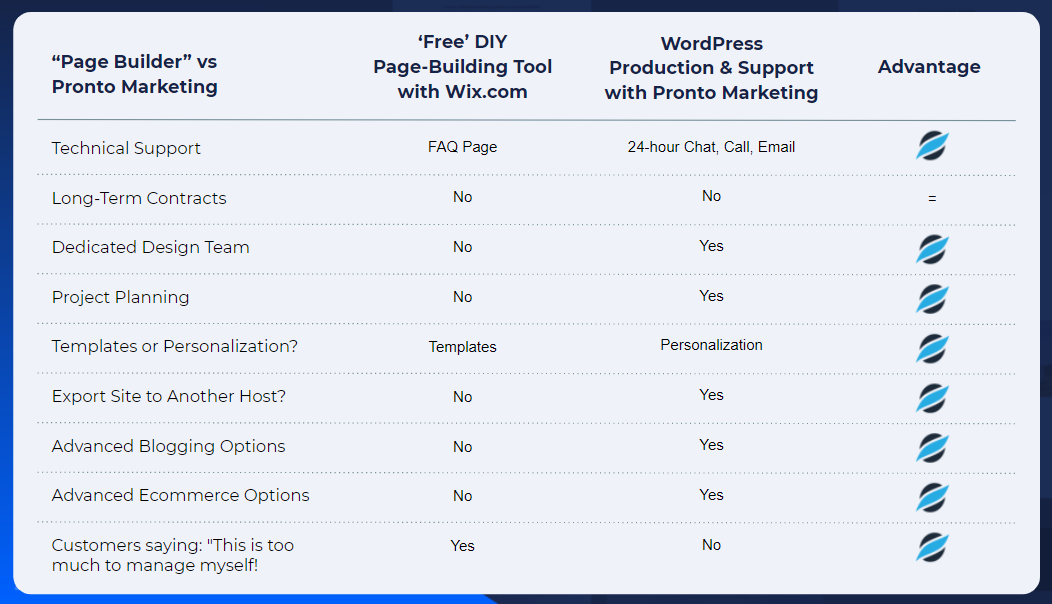This screenshot has height=604, width=1052.
Task: Select the Pronto logo for Advanced Blogging Options
Action: pos(932,448)
